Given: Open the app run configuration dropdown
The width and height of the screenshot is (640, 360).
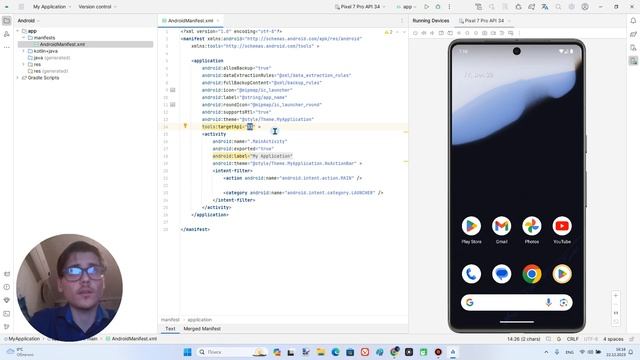Looking at the screenshot, I should point(407,7).
